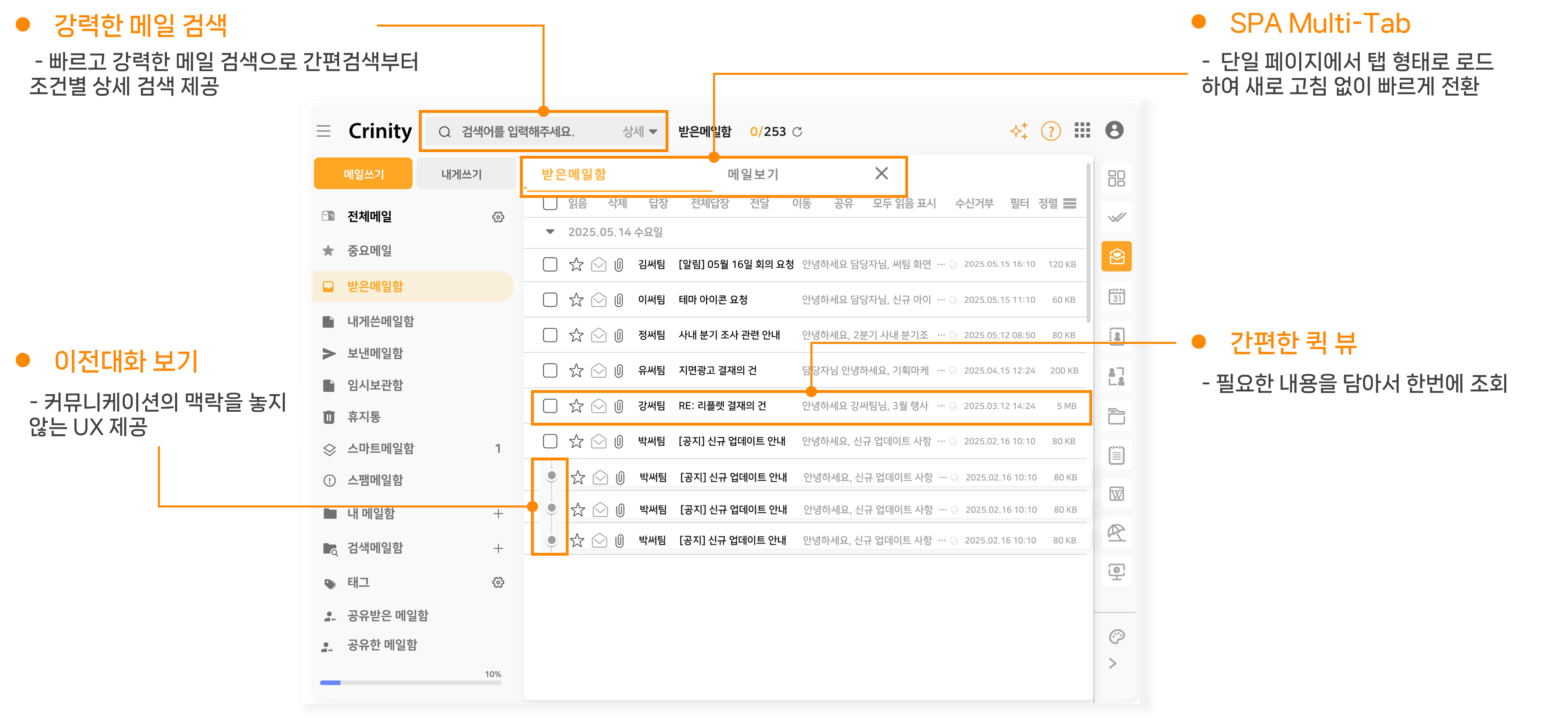Switch to the 메일보기 tab

pos(752,174)
